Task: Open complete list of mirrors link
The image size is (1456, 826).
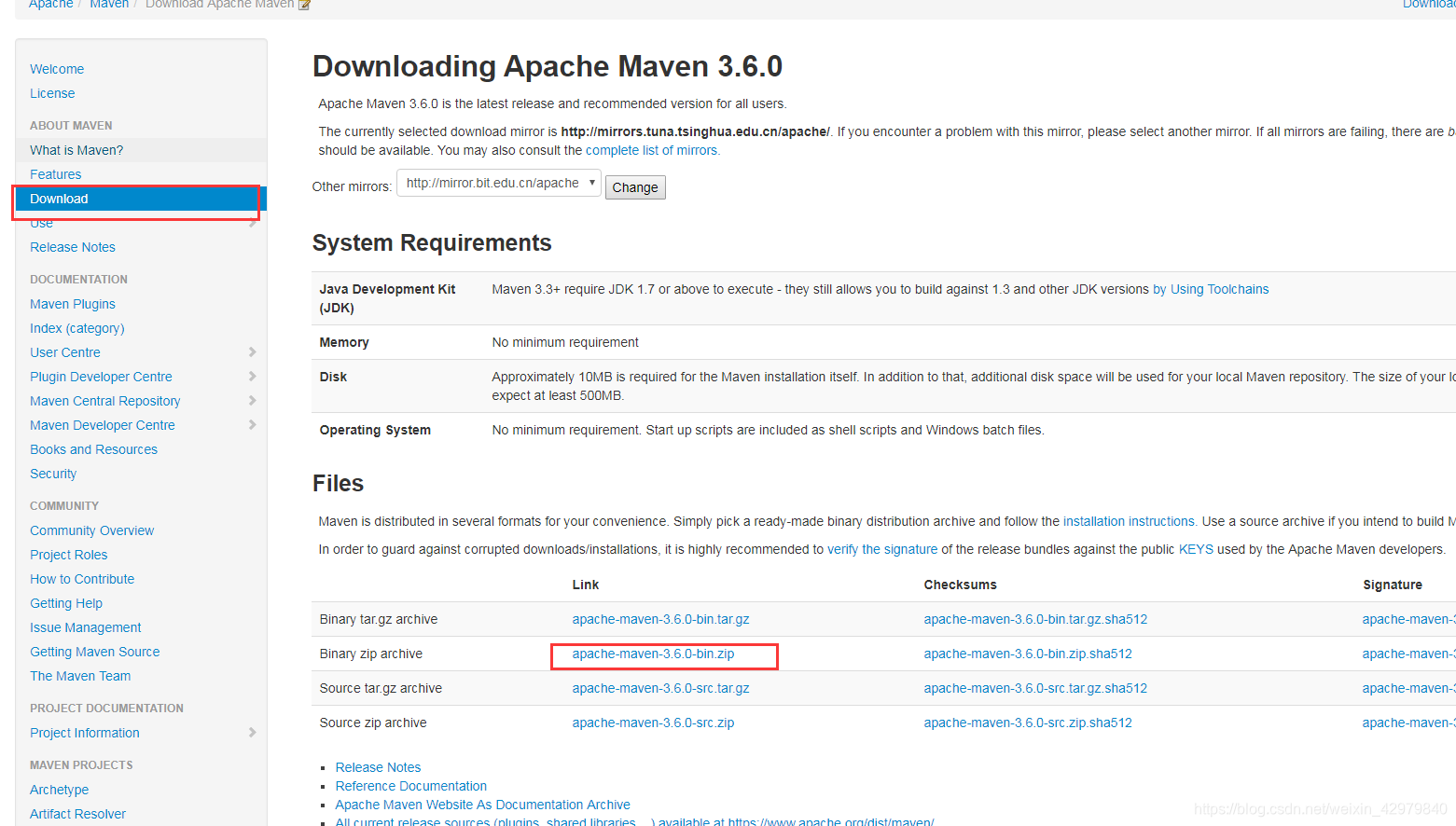Action: (x=652, y=150)
